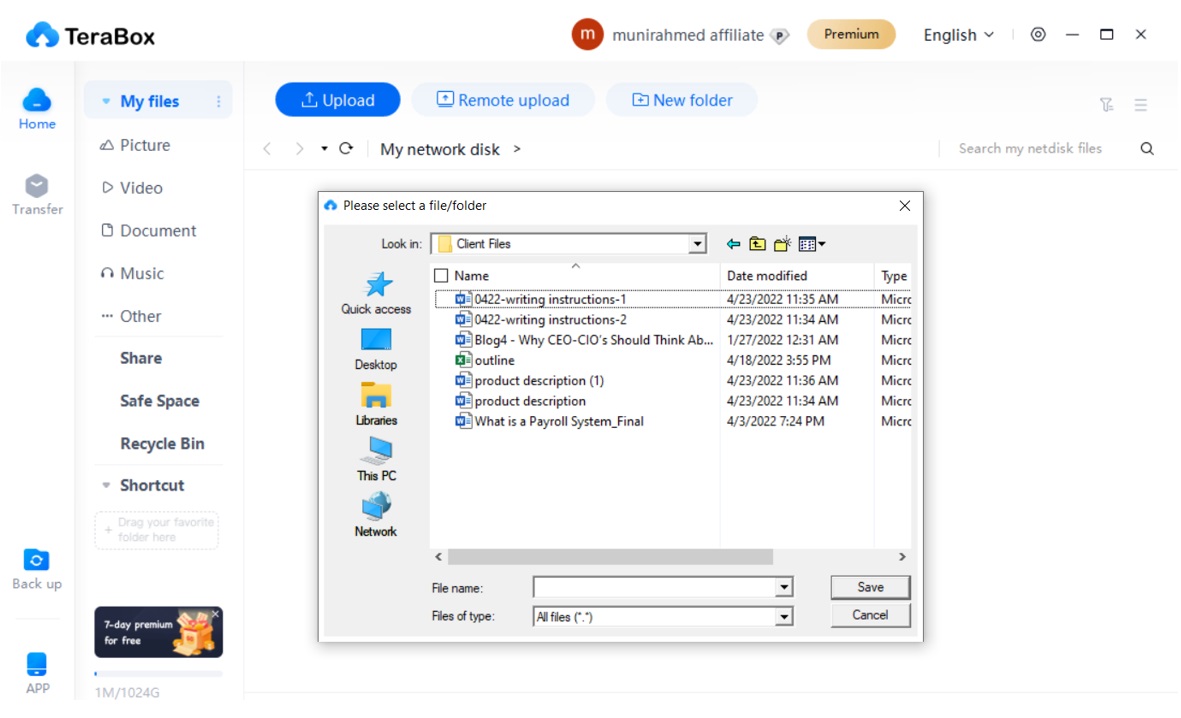The height and width of the screenshot is (718, 1181).
Task: Select Network in dialog places bar
Action: click(x=376, y=515)
